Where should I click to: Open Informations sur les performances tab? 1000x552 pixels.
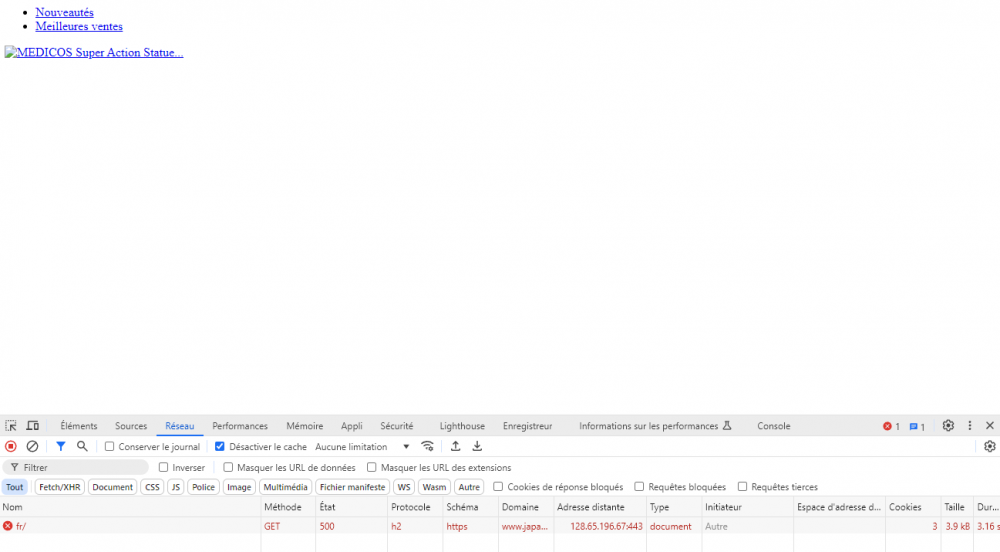(655, 426)
